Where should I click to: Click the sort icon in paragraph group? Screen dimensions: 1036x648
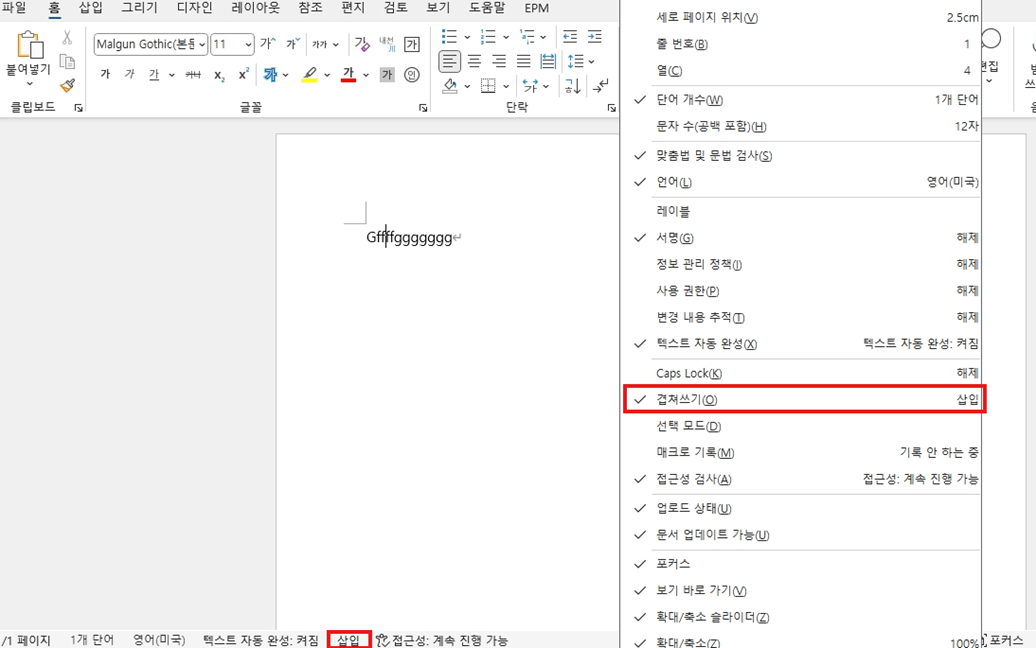pos(572,86)
